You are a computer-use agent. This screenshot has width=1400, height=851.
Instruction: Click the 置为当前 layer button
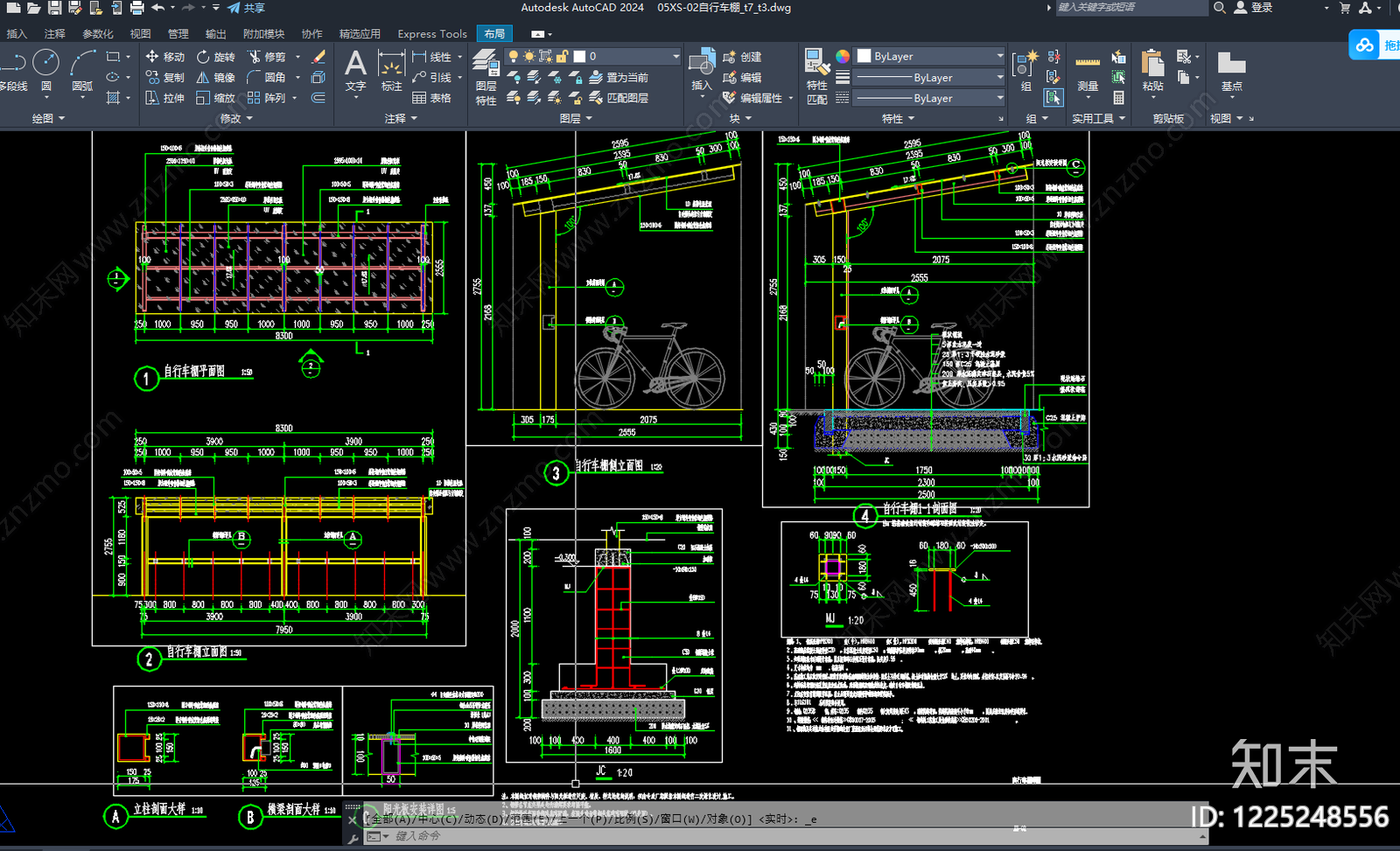click(x=618, y=77)
